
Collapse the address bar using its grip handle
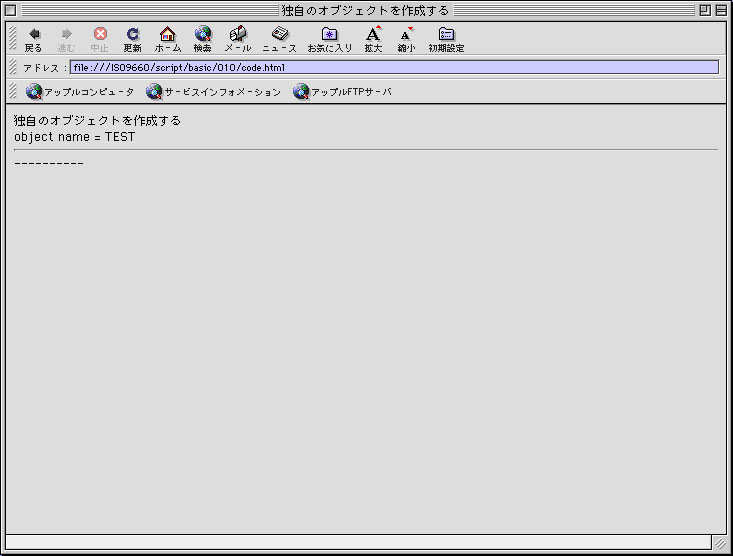(12, 68)
